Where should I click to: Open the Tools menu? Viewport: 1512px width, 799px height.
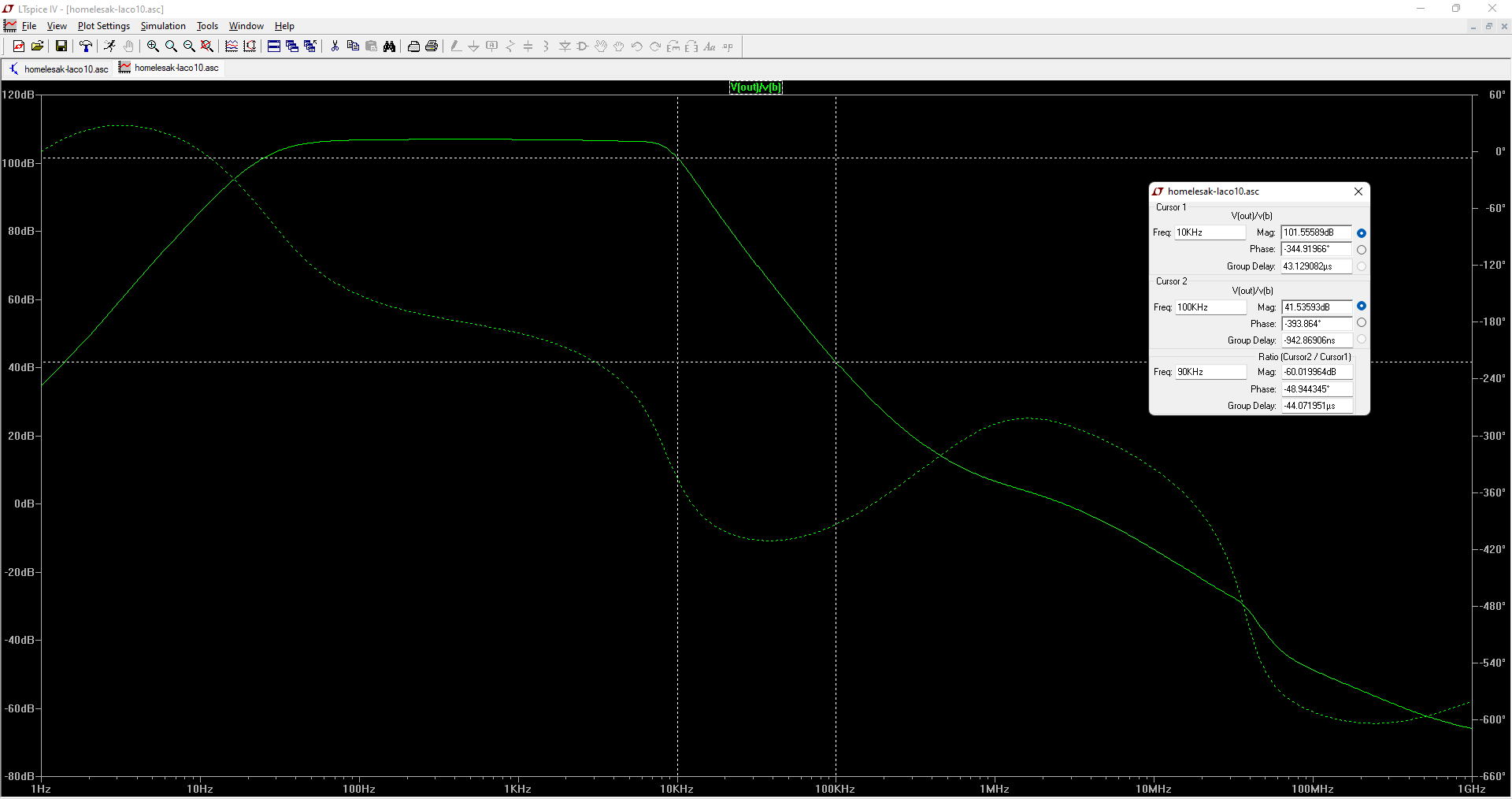207,26
